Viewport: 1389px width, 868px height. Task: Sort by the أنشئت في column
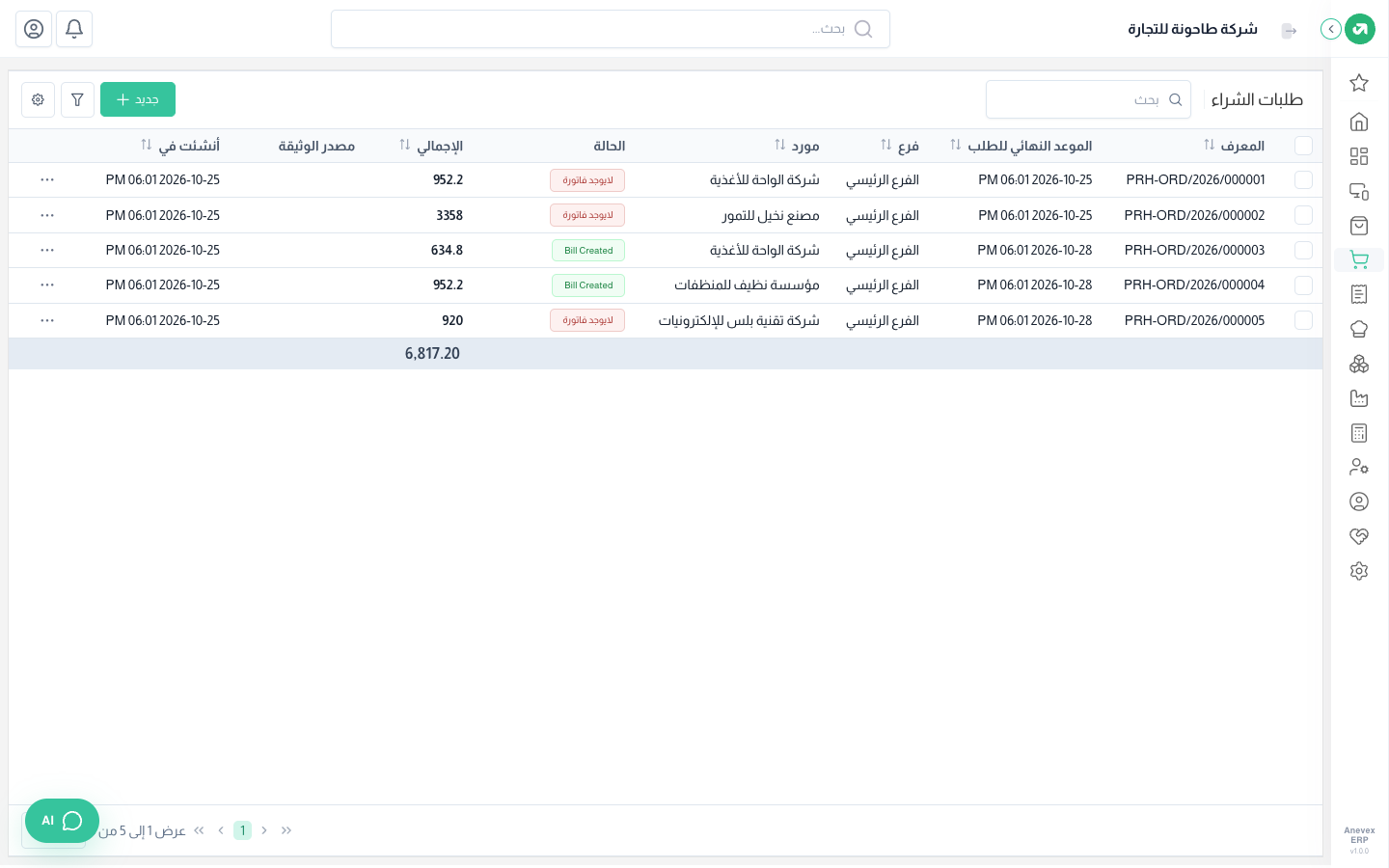tap(147, 145)
